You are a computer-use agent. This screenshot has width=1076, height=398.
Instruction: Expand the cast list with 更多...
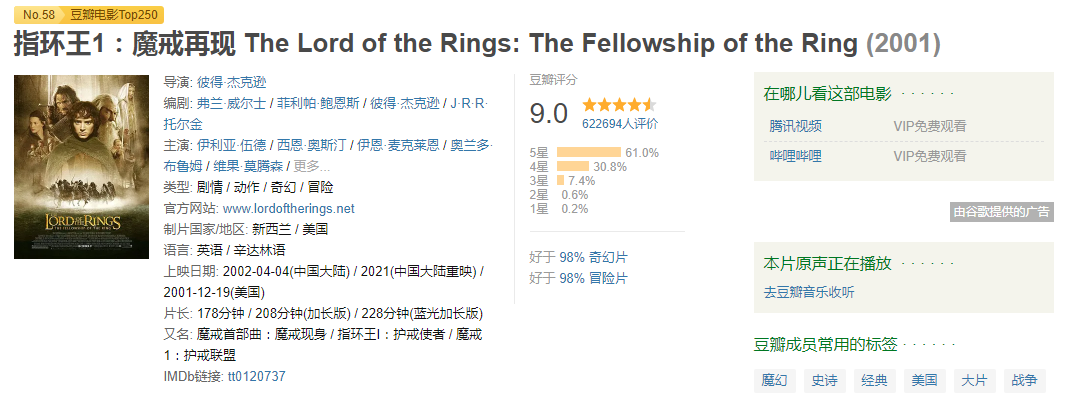pos(312,166)
